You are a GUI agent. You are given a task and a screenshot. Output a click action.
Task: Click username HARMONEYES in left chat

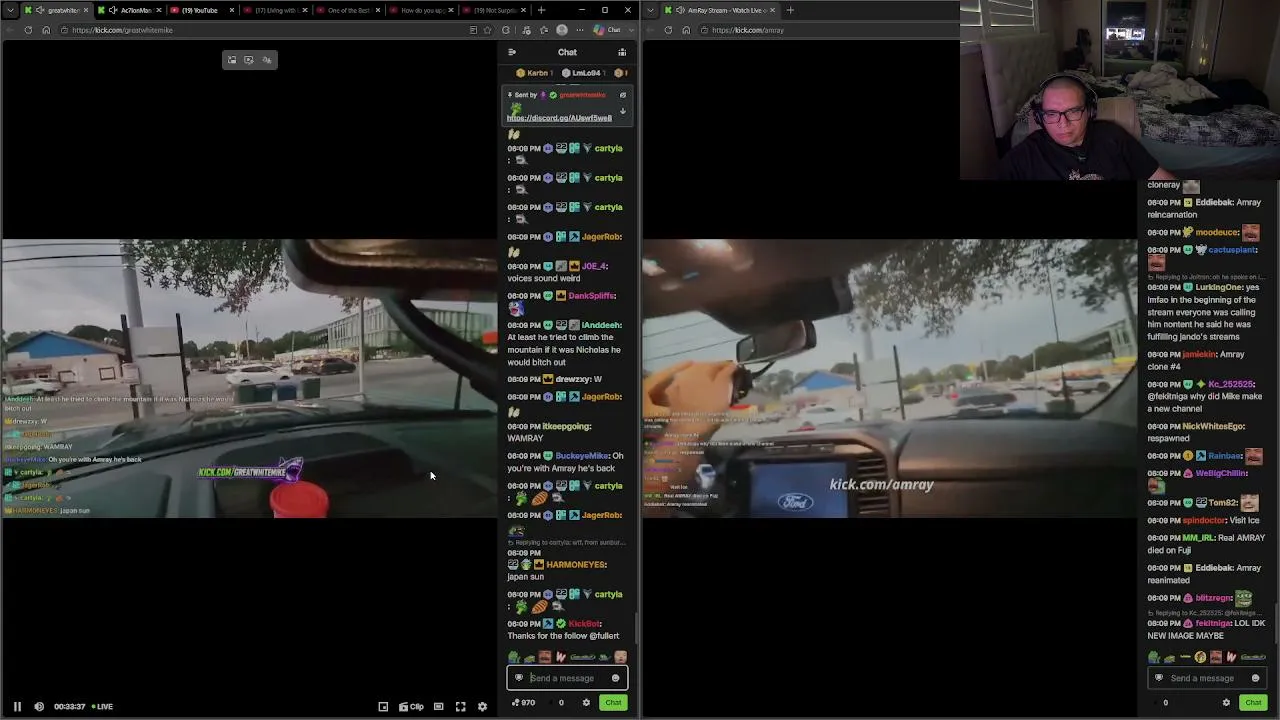click(576, 565)
